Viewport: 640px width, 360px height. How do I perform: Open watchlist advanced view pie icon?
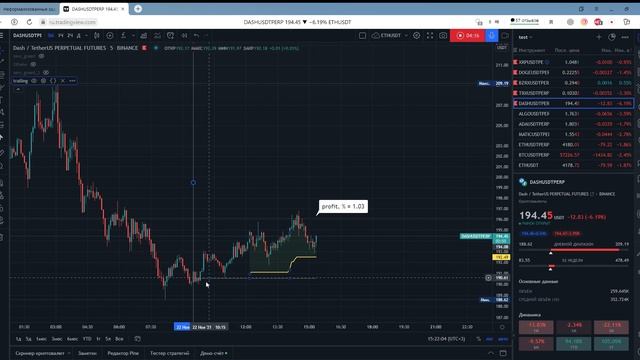tap(612, 37)
